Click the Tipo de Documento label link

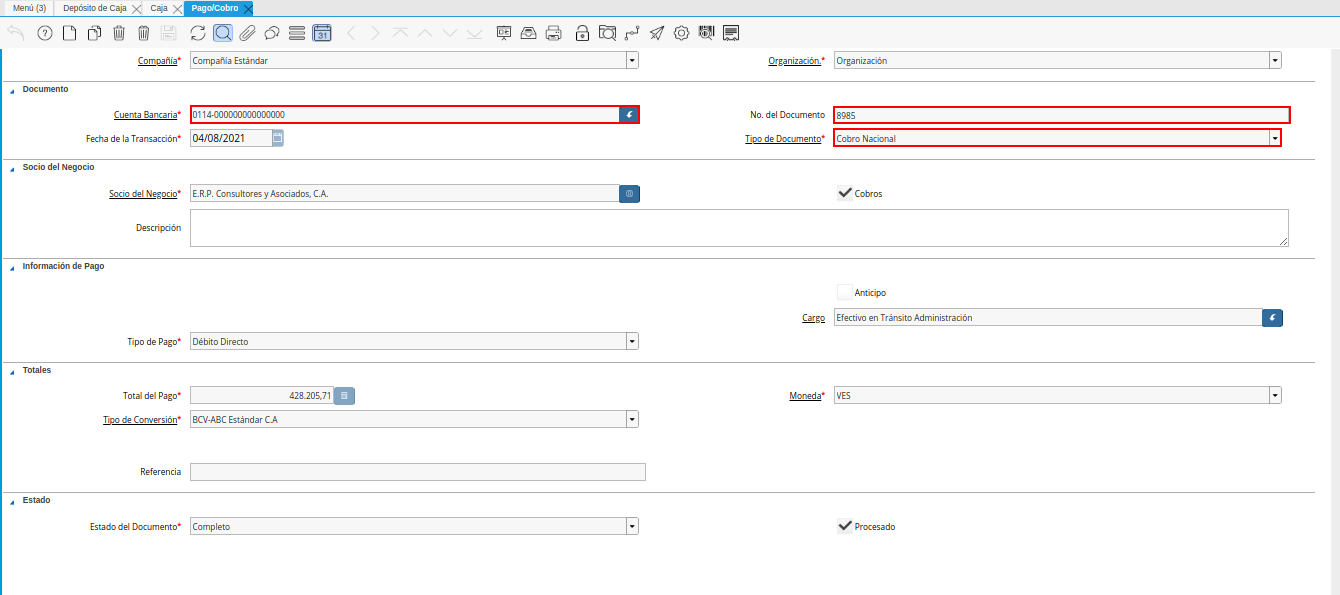coord(782,138)
